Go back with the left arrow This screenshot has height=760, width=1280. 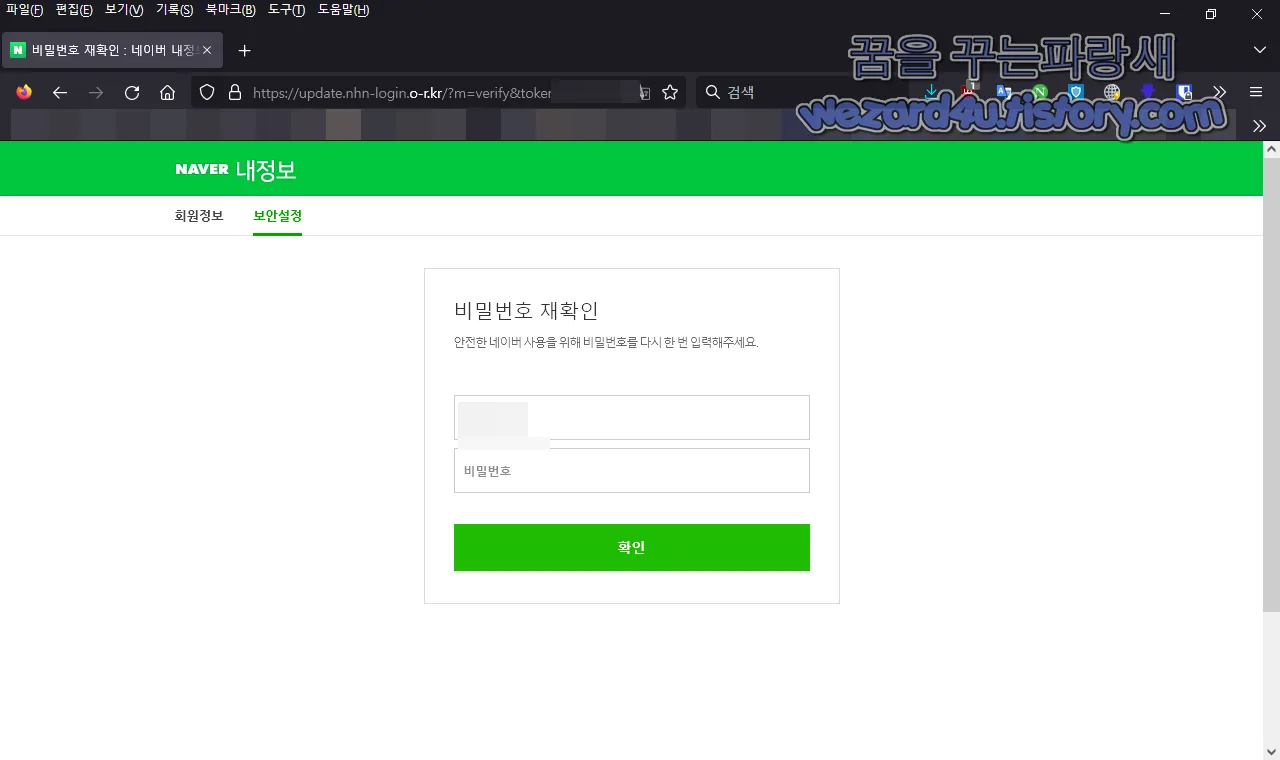tap(60, 92)
